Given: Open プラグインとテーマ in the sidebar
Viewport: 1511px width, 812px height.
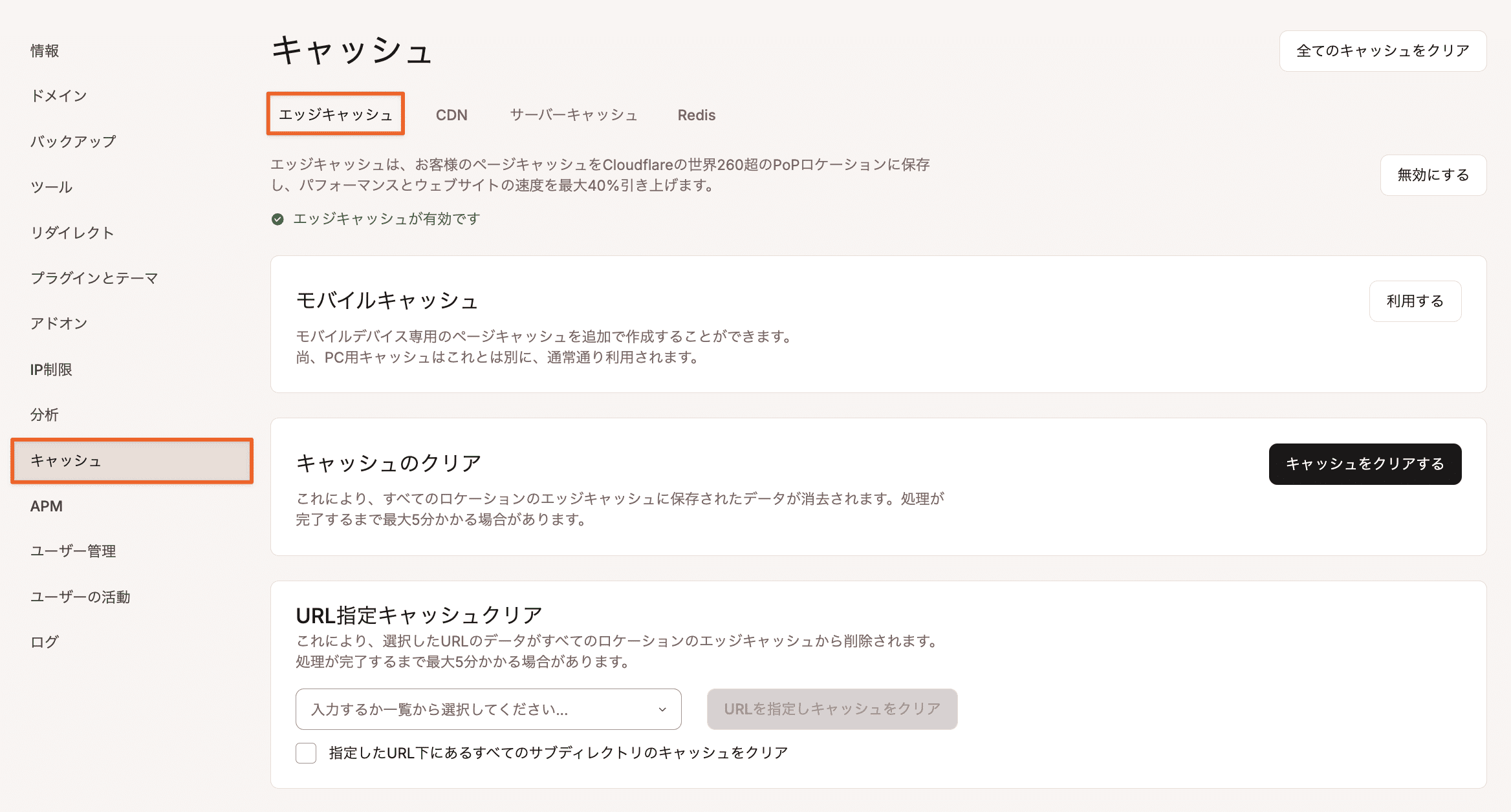Looking at the screenshot, I should point(94,278).
